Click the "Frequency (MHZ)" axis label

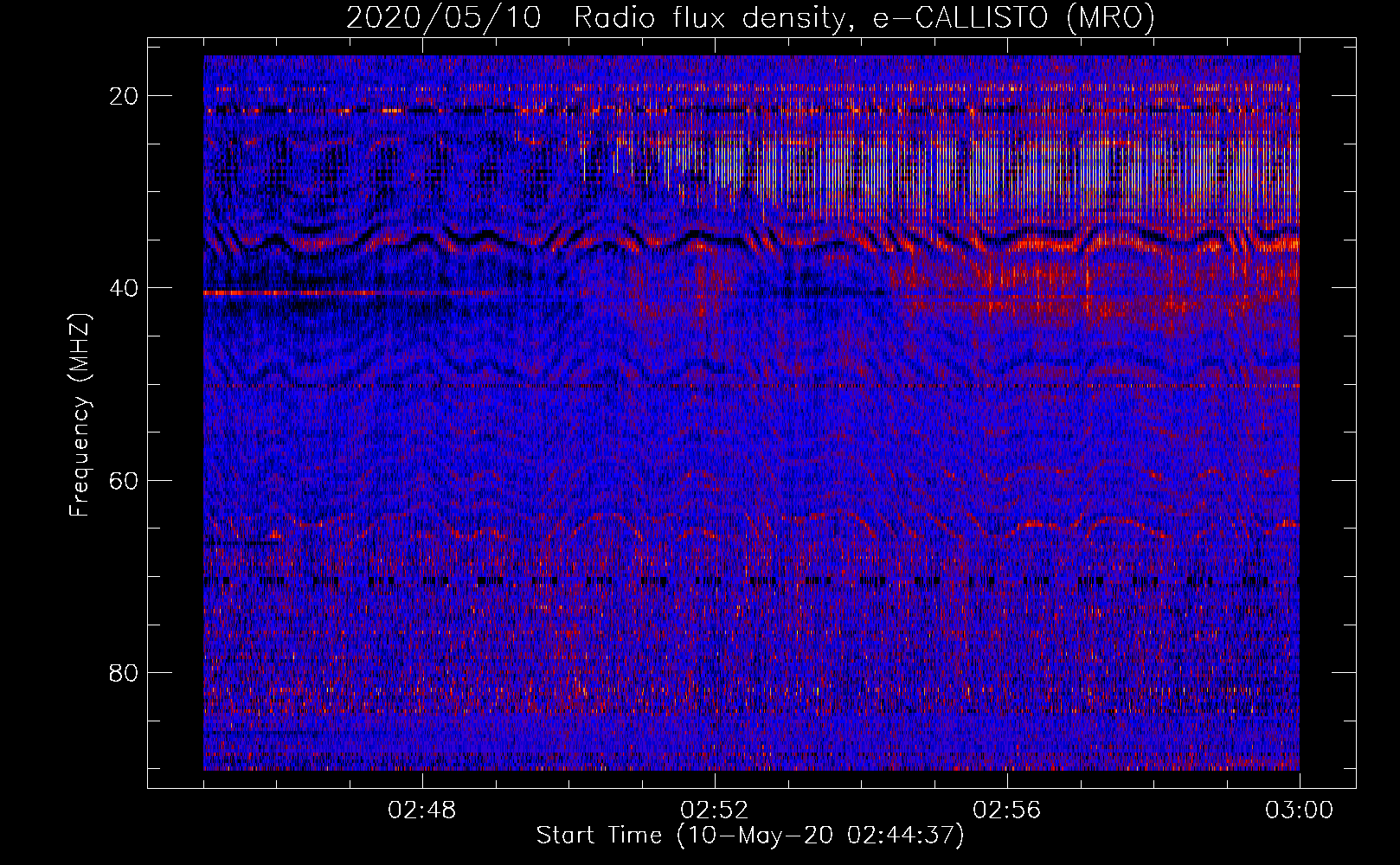coord(80,416)
